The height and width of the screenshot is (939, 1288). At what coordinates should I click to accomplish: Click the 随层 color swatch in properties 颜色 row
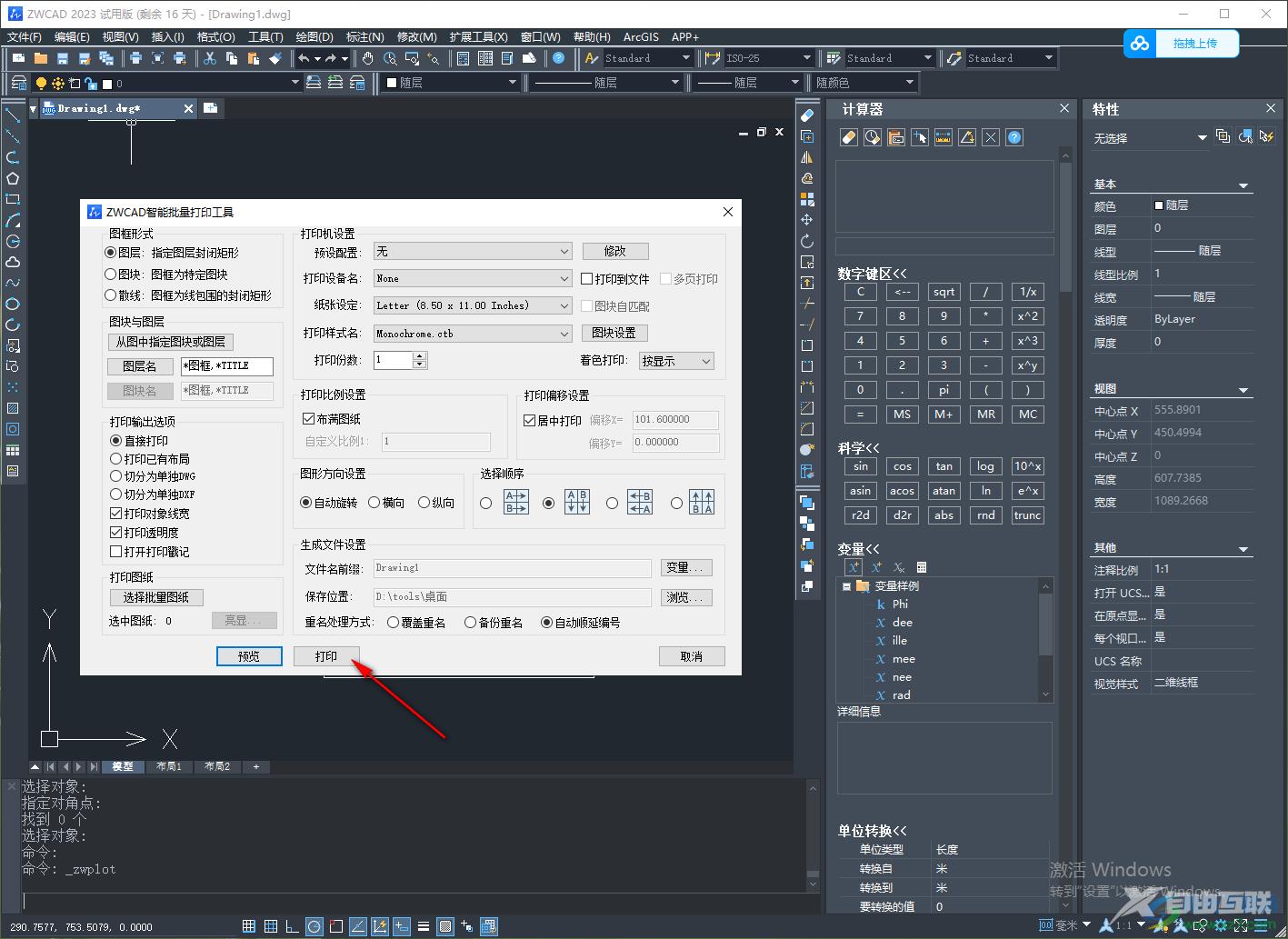[x=1159, y=205]
